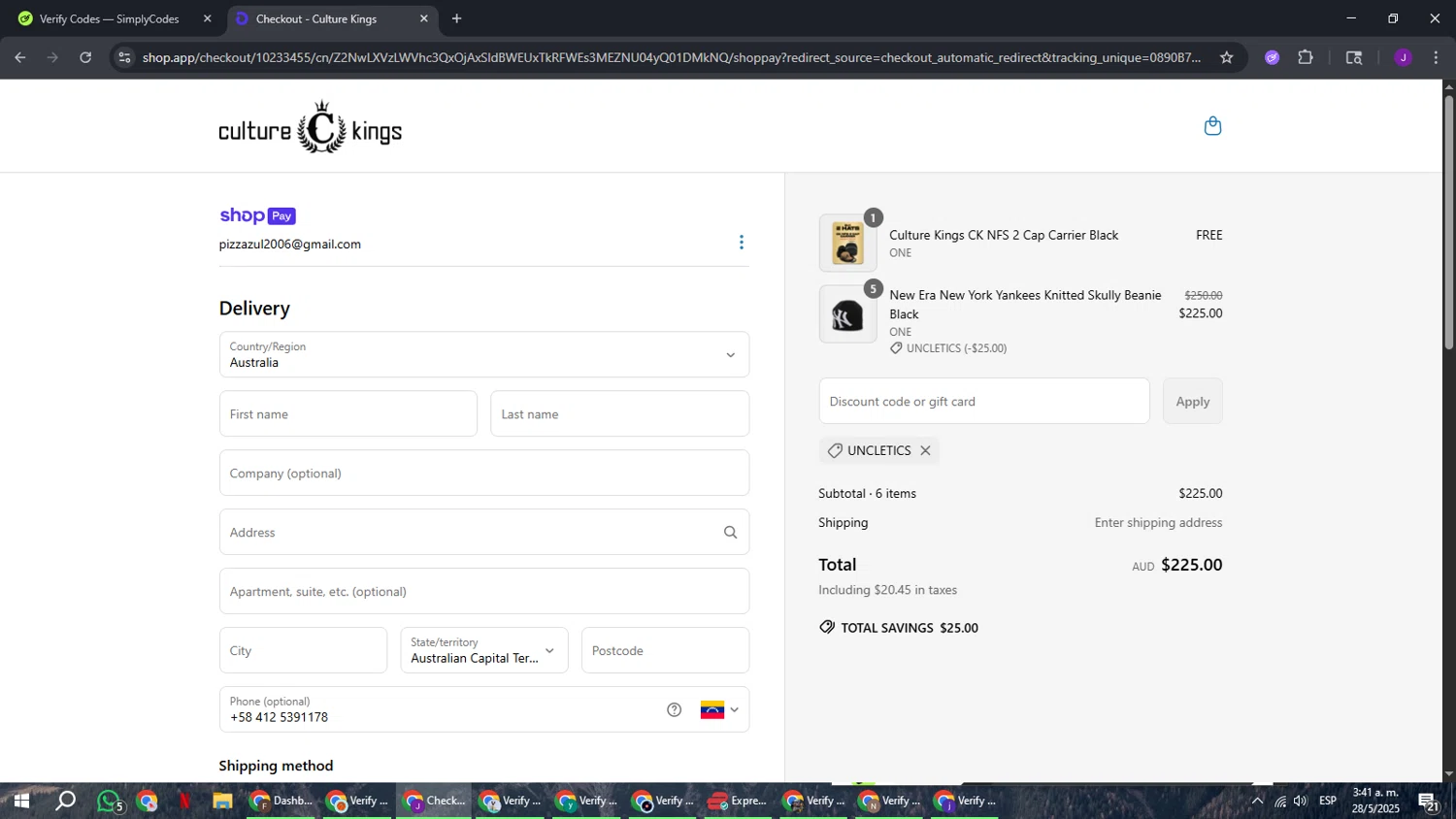Click the Cap Carrier product thumbnail
The image size is (1456, 819).
847,243
